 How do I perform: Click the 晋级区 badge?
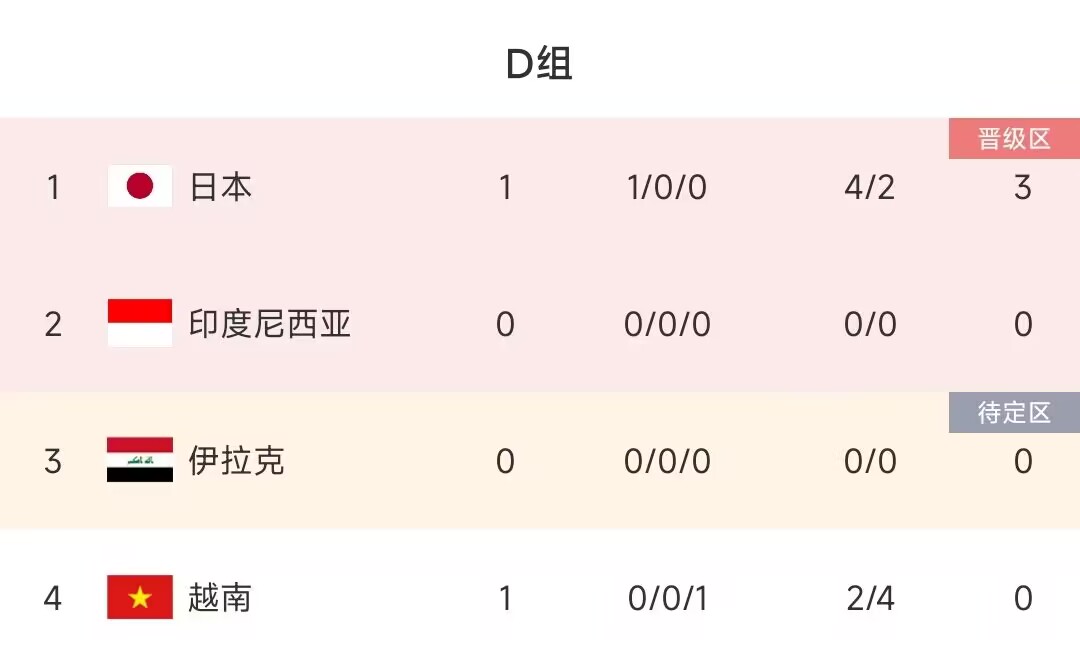(x=1014, y=139)
